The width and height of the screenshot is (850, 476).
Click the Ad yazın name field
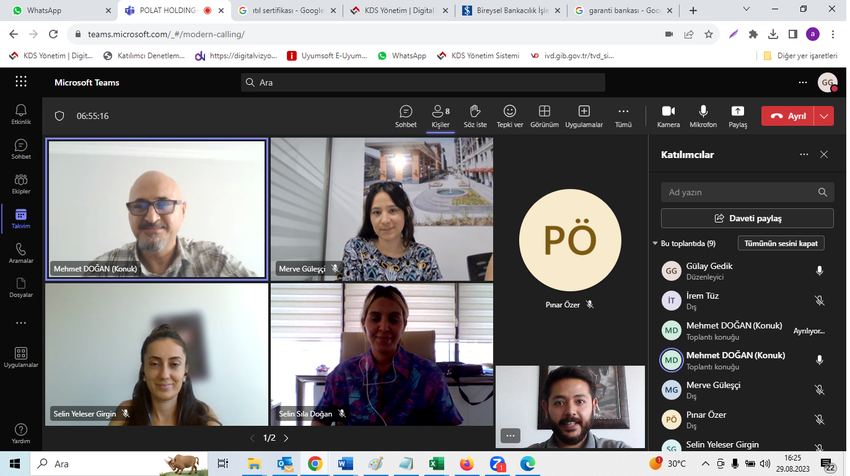click(747, 192)
